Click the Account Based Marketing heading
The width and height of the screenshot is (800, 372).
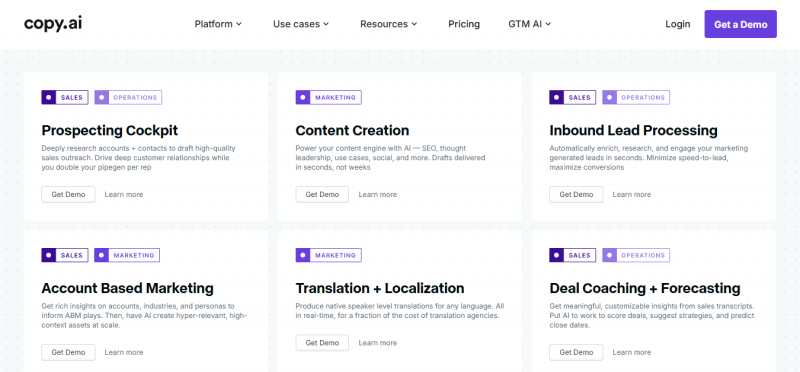click(x=128, y=288)
